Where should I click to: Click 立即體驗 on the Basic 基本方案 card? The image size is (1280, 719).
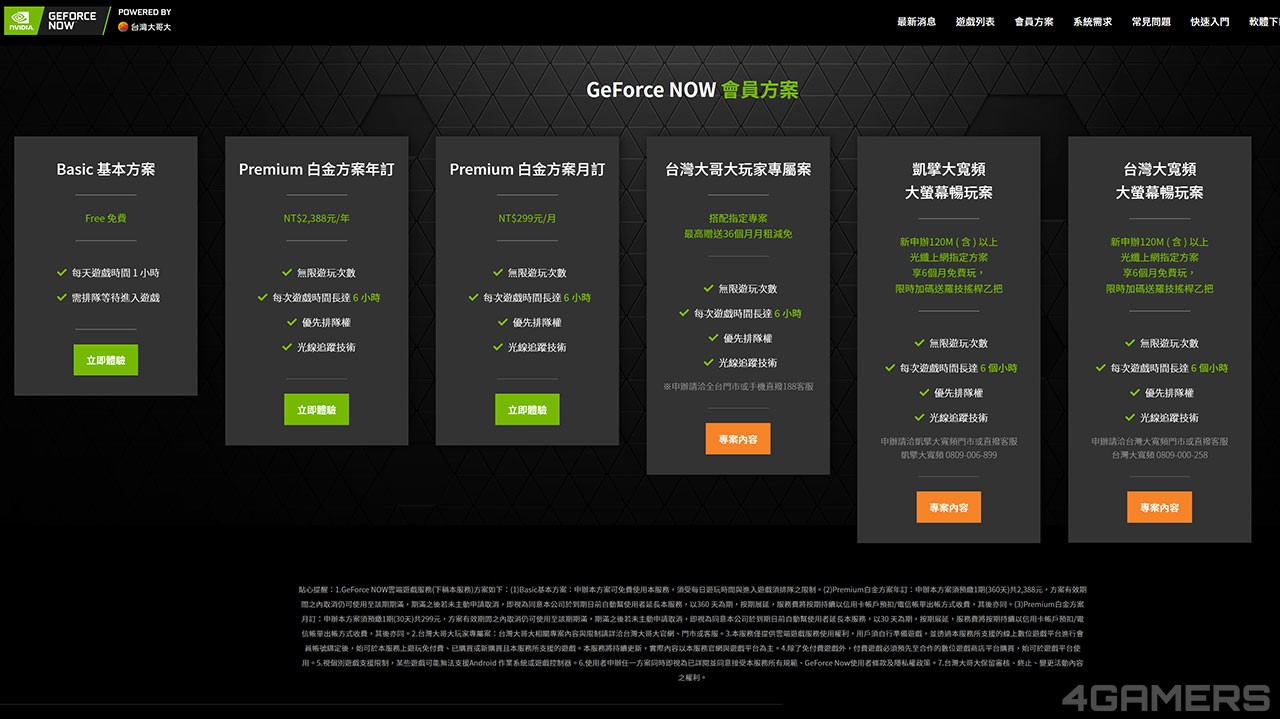106,360
